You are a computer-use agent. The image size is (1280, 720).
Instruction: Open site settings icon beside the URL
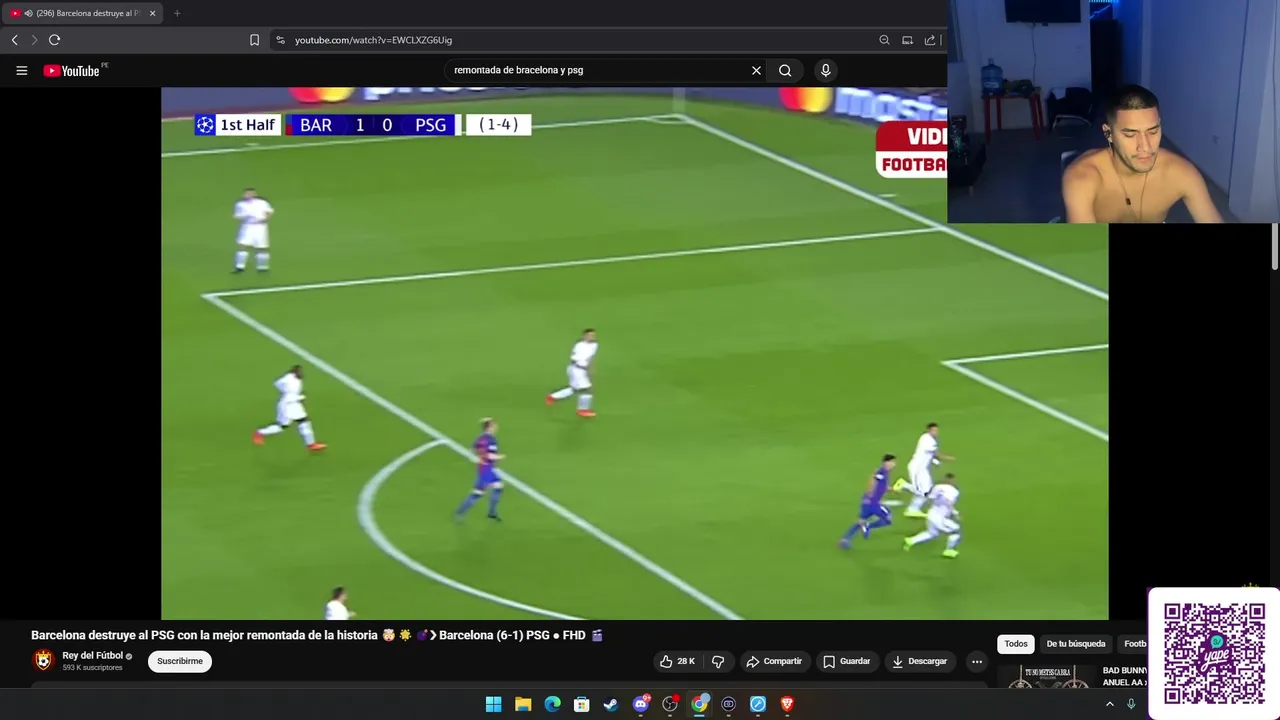280,40
